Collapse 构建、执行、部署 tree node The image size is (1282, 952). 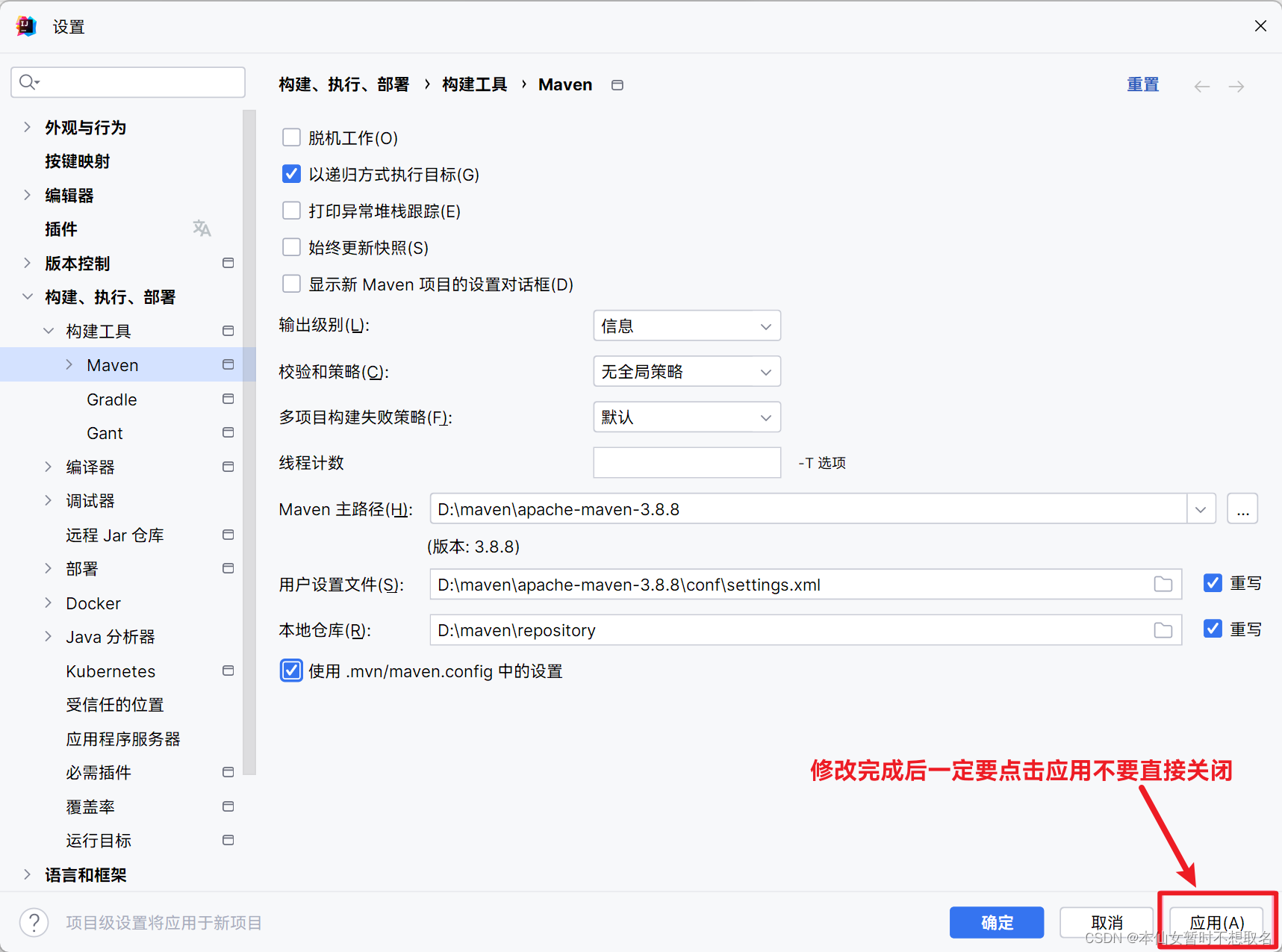coord(27,296)
